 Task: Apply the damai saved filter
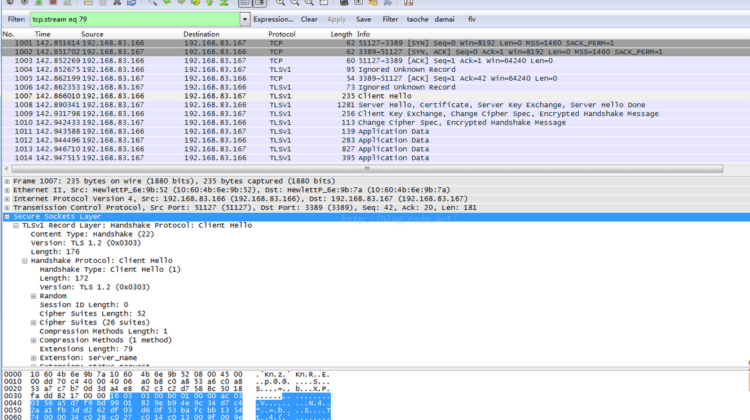[444, 19]
